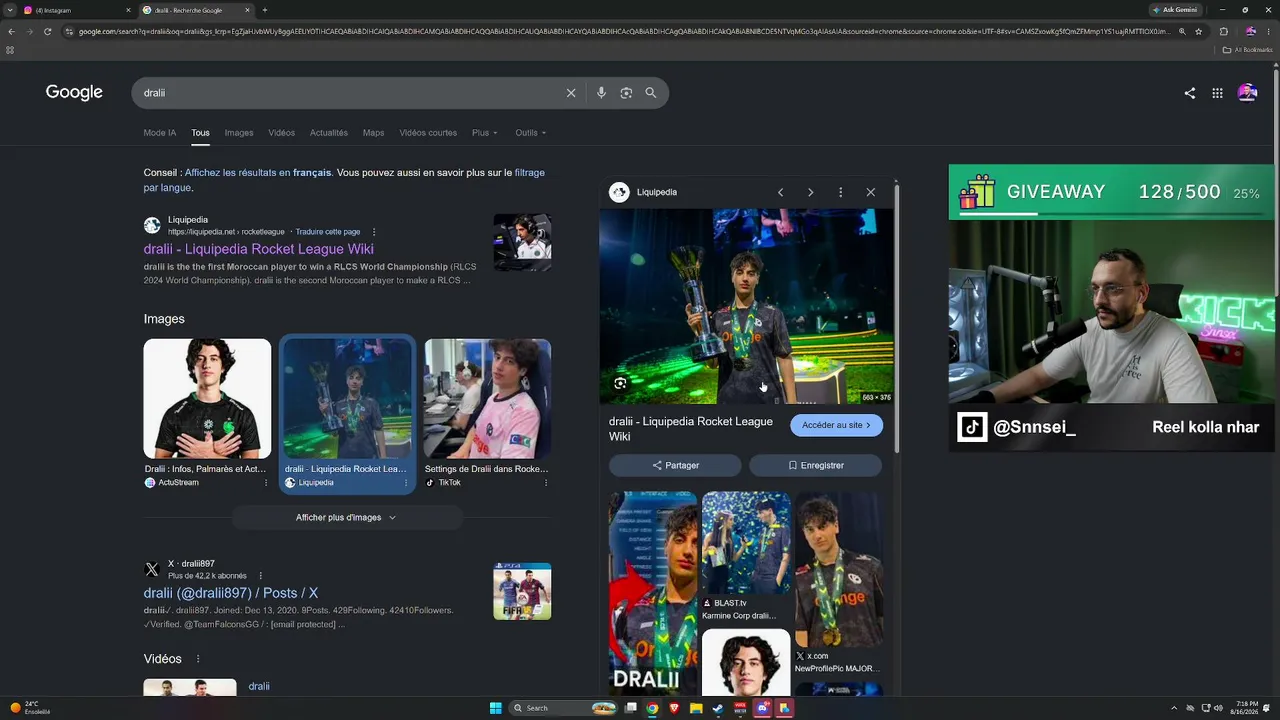Screen dimensions: 1280x720
Task: Go to previous image in preview panel
Action: [x=780, y=192]
